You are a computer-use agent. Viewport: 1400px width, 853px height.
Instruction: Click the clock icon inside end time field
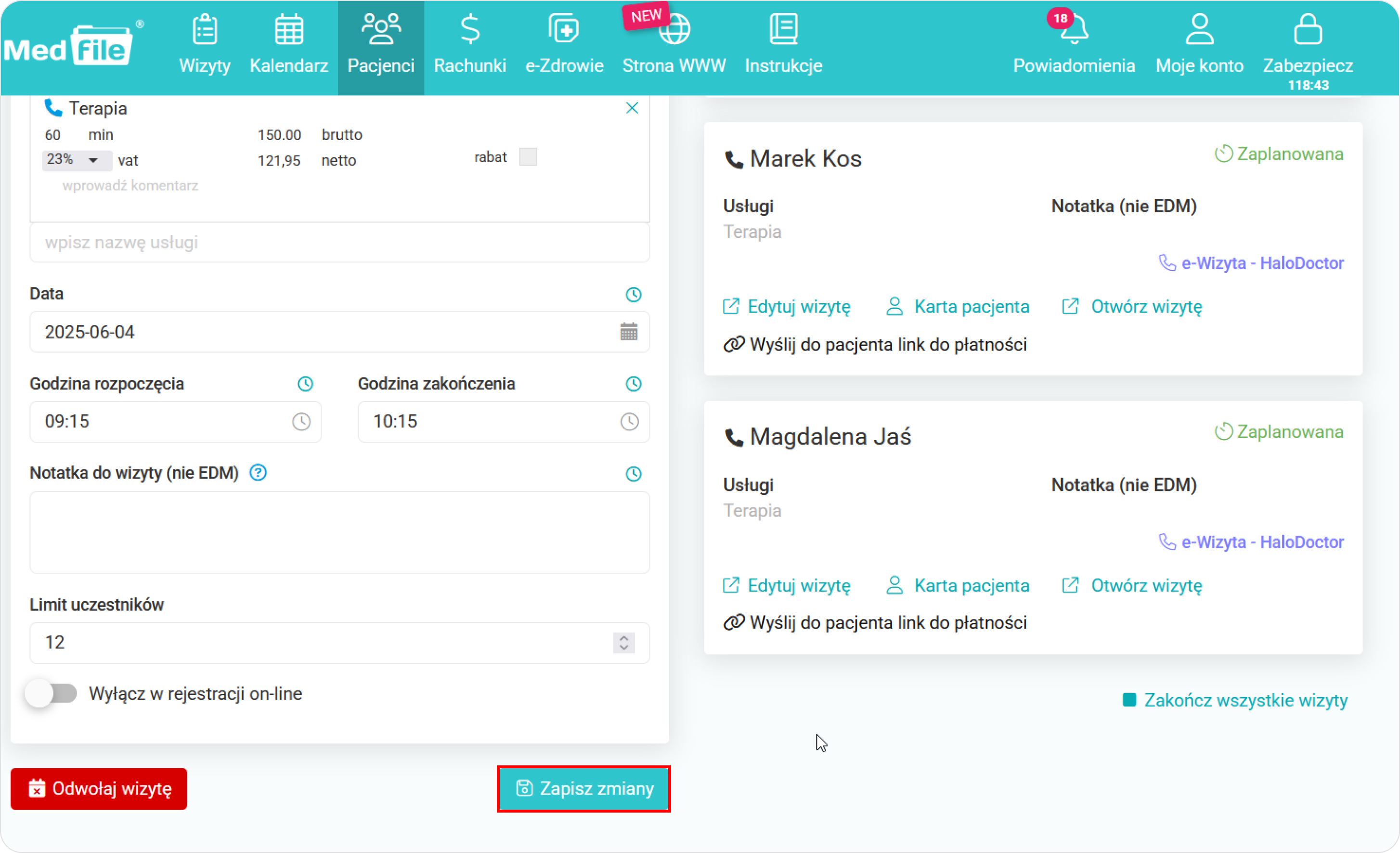click(x=629, y=422)
